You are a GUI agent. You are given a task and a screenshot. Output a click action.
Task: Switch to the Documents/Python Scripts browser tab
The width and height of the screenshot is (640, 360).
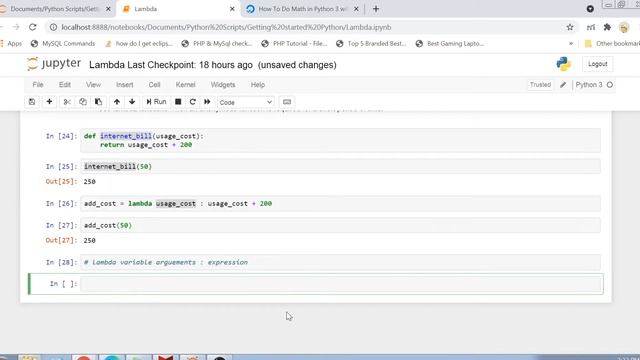(56, 9)
